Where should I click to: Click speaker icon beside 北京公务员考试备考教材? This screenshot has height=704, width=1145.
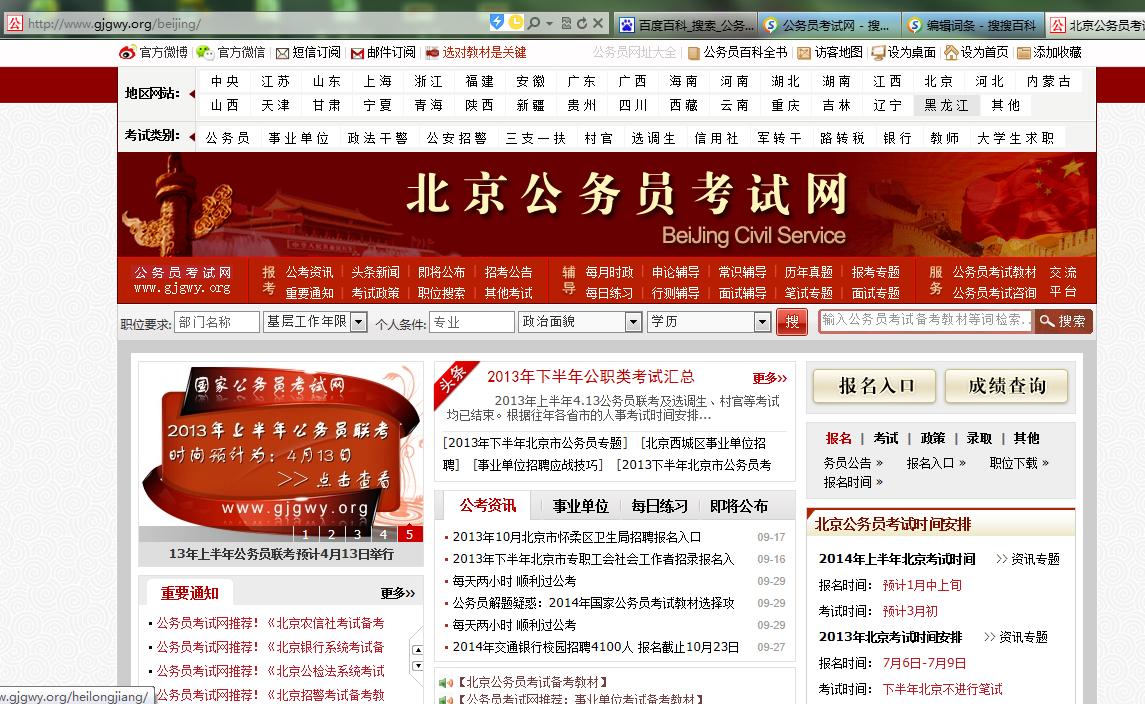[445, 683]
